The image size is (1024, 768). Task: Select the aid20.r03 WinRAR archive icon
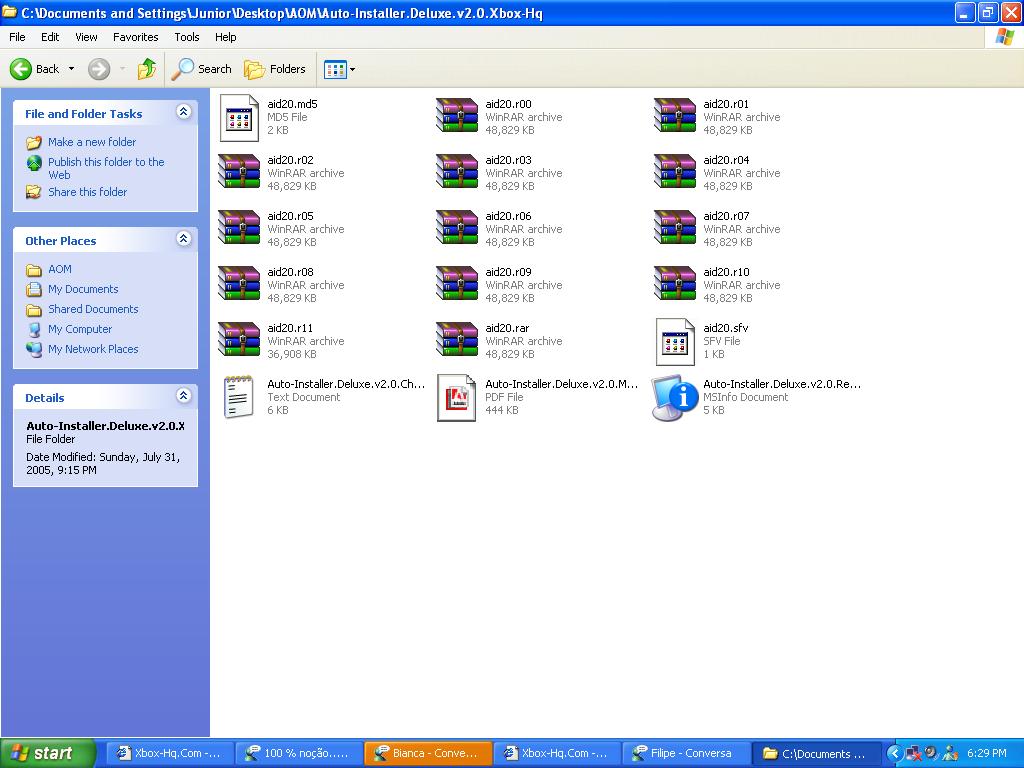[456, 172]
